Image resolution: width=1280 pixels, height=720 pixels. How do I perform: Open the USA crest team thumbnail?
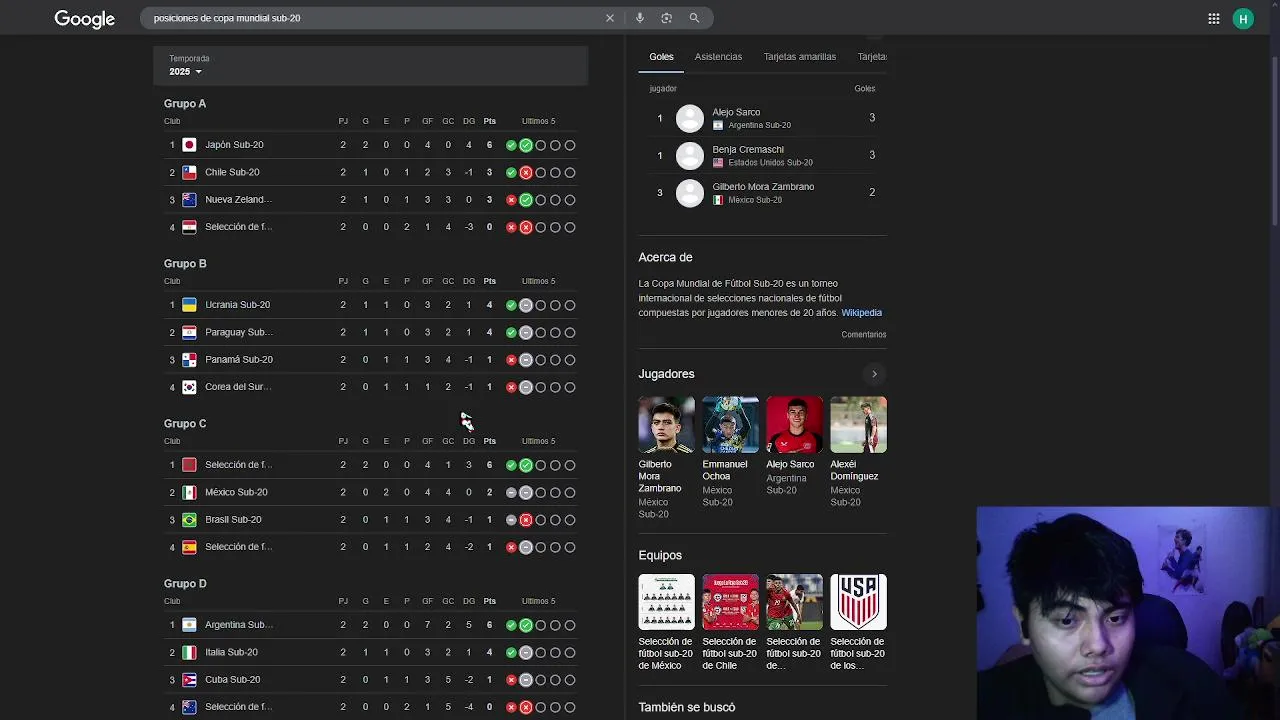[x=858, y=602]
